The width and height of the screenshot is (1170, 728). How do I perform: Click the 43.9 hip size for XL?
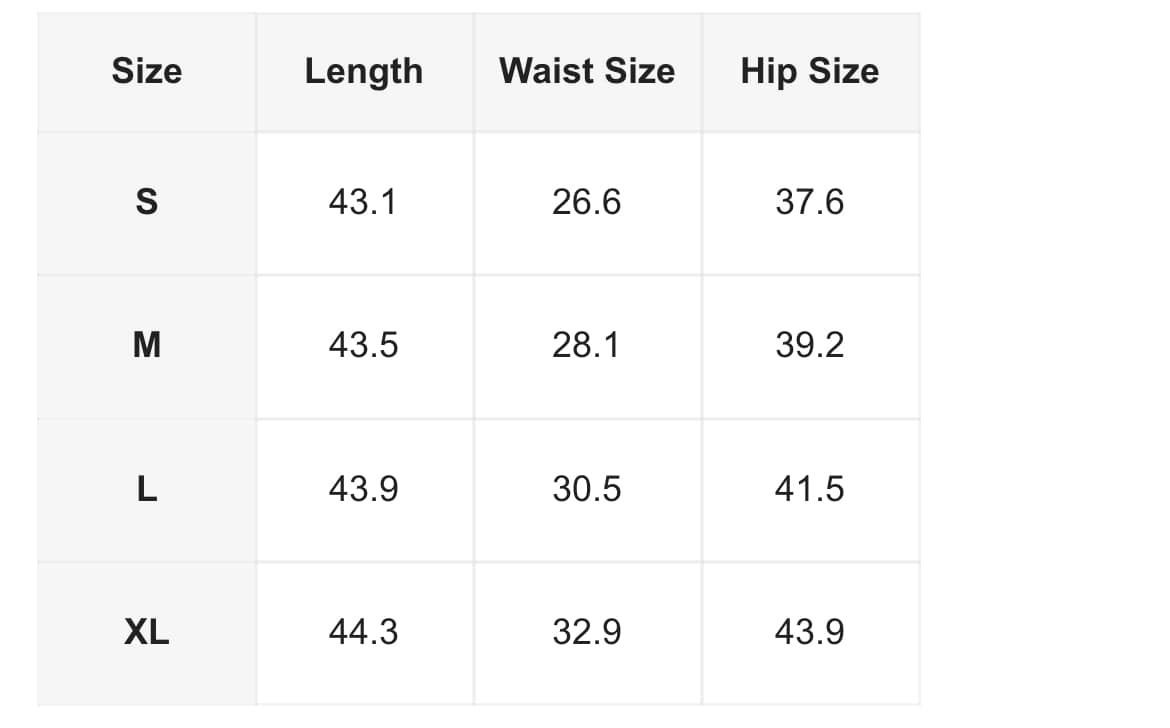(x=810, y=633)
